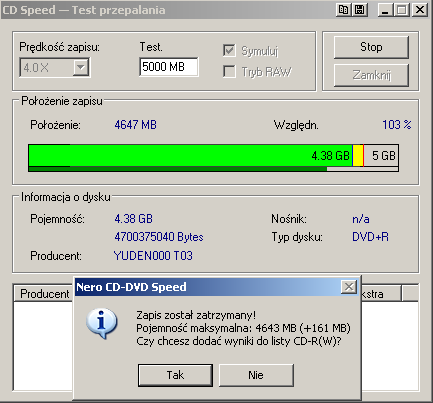Viewport: 433px width, 403px height.
Task: Click the disc type value DVD+R
Action: [x=370, y=237]
